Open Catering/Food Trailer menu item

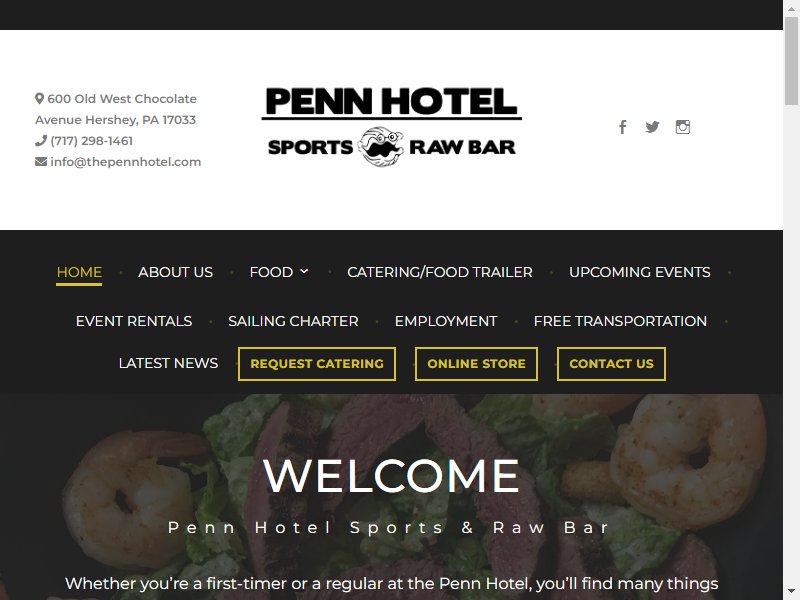(x=440, y=272)
